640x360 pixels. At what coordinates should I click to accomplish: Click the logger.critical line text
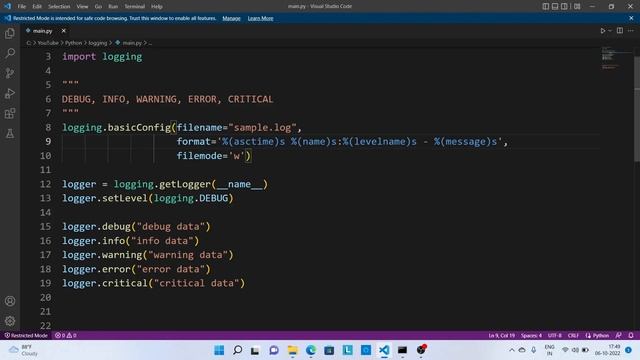coord(153,283)
